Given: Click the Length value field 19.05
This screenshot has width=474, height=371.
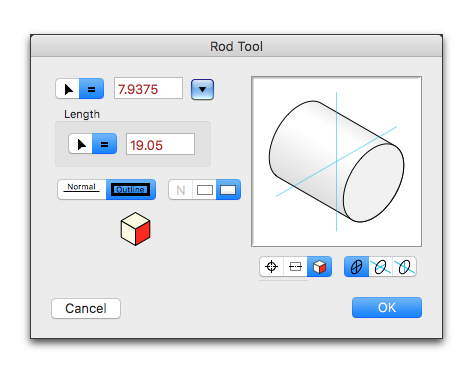Looking at the screenshot, I should point(160,144).
